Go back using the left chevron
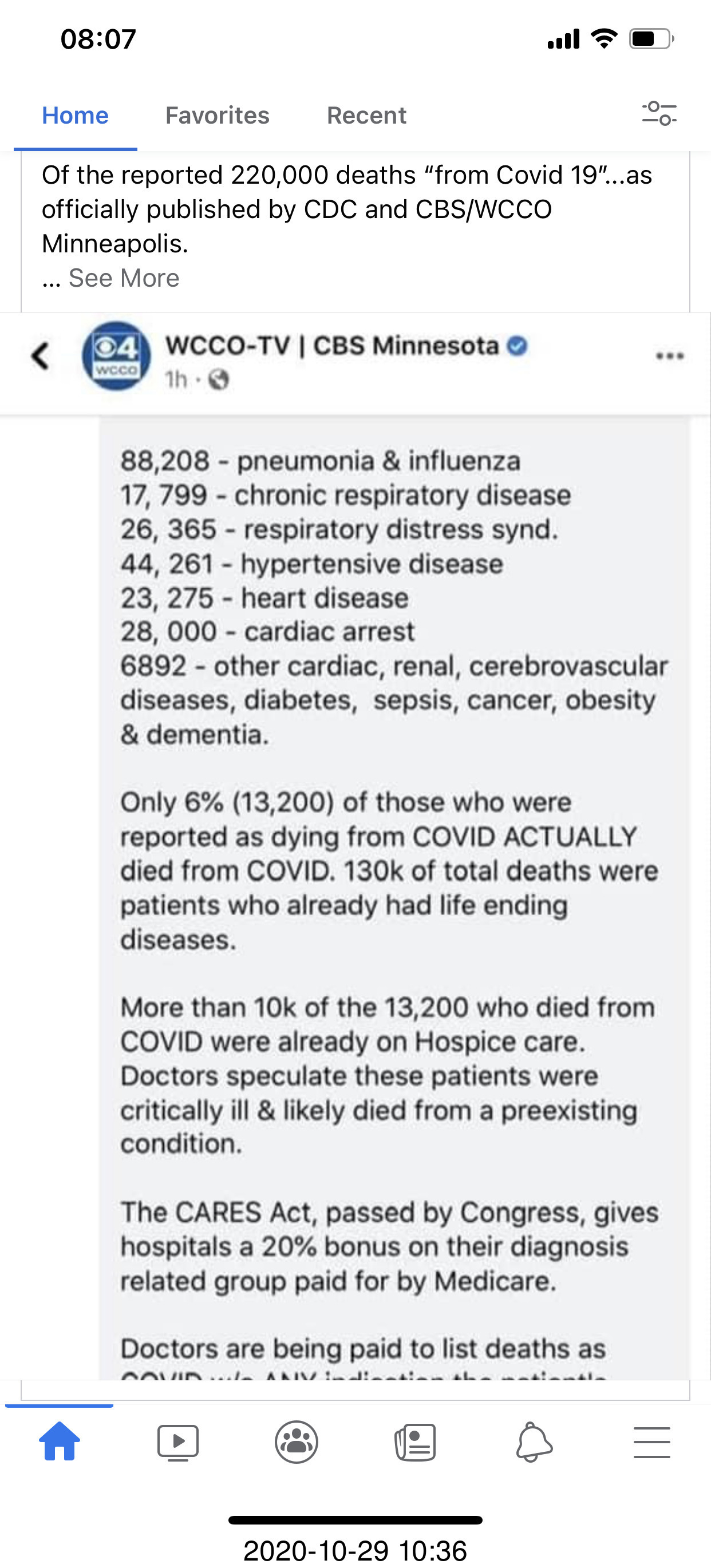The height and width of the screenshot is (1568, 711). 40,356
